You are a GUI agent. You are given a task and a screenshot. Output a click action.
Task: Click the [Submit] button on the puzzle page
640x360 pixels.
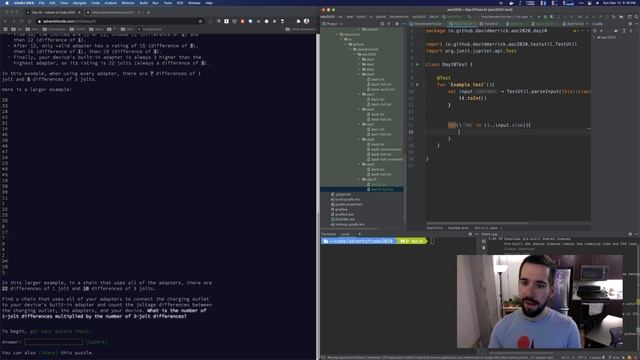(x=97, y=342)
